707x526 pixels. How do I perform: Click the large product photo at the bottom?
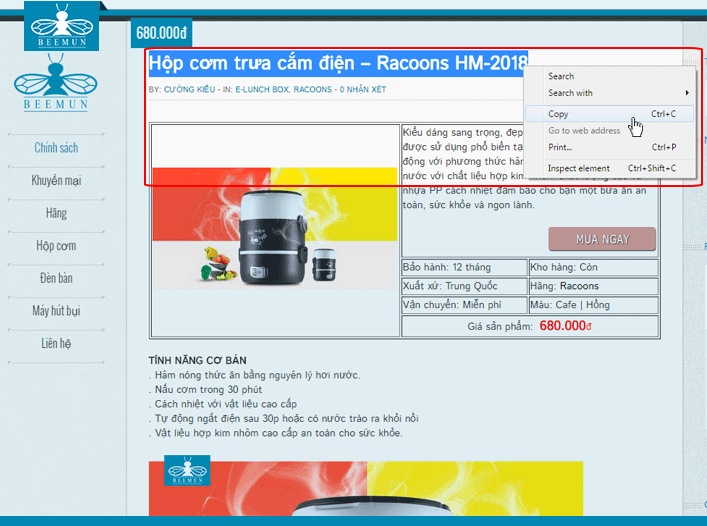pyautogui.click(x=366, y=489)
